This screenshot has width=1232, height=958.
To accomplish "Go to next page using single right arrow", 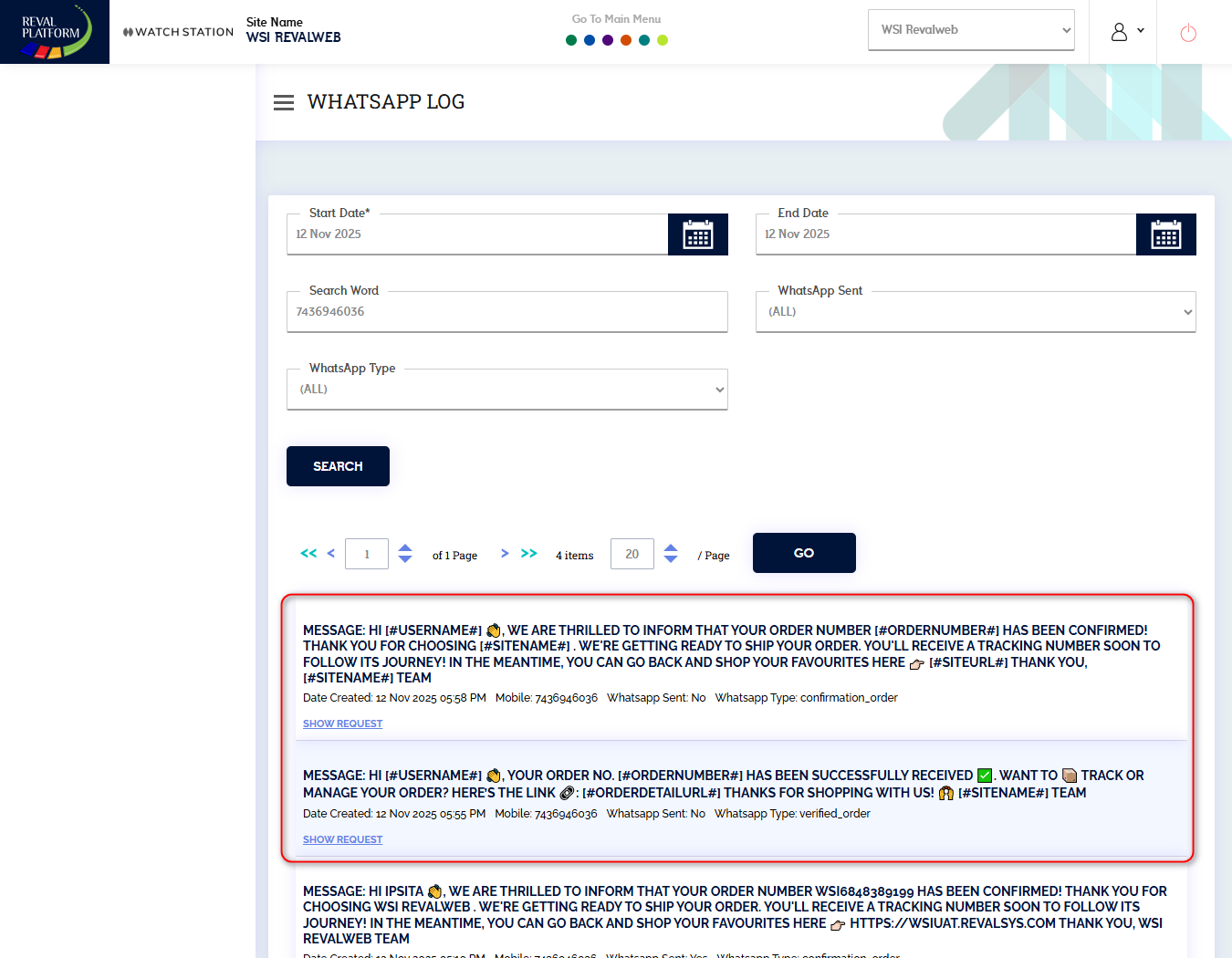I will pyautogui.click(x=505, y=553).
